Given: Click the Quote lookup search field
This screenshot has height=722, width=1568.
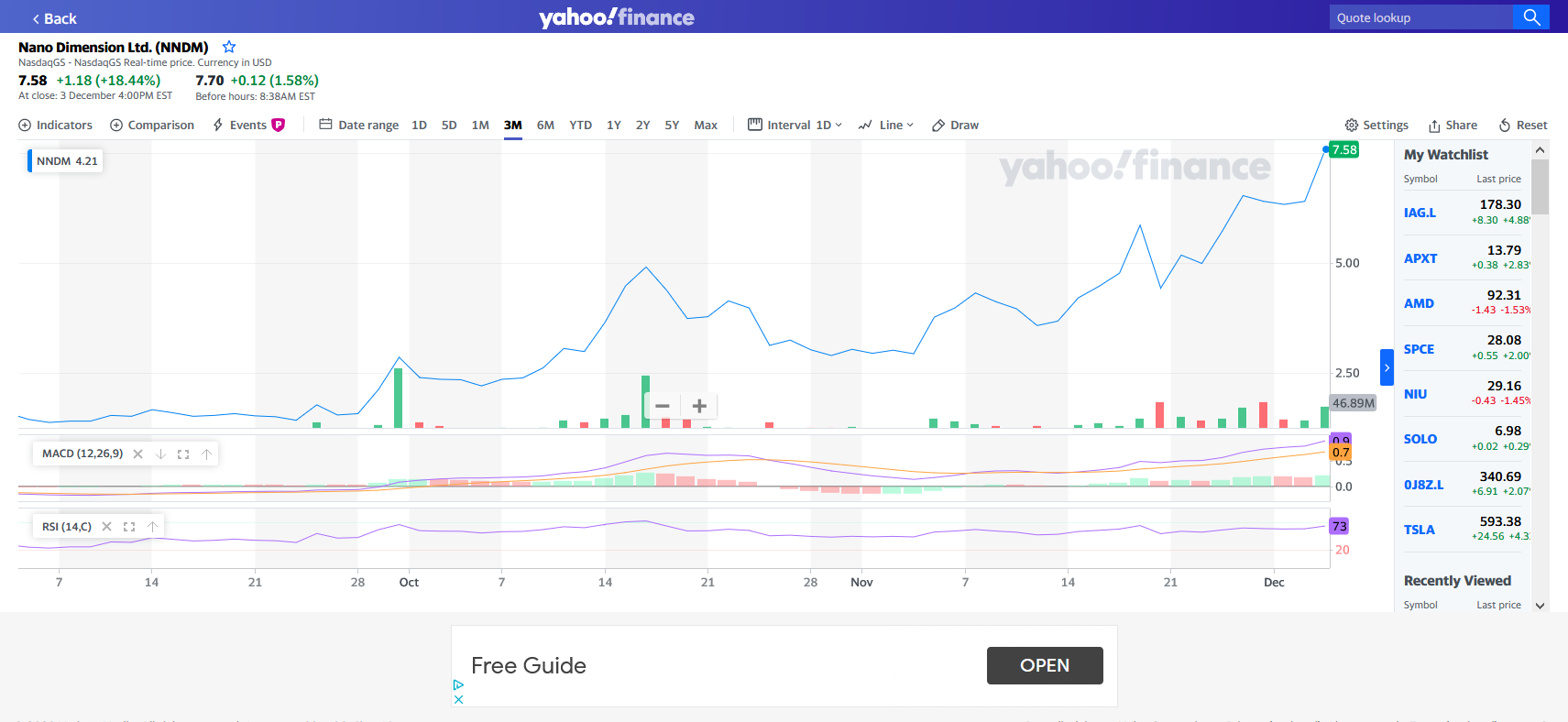Looking at the screenshot, I should 1421,17.
